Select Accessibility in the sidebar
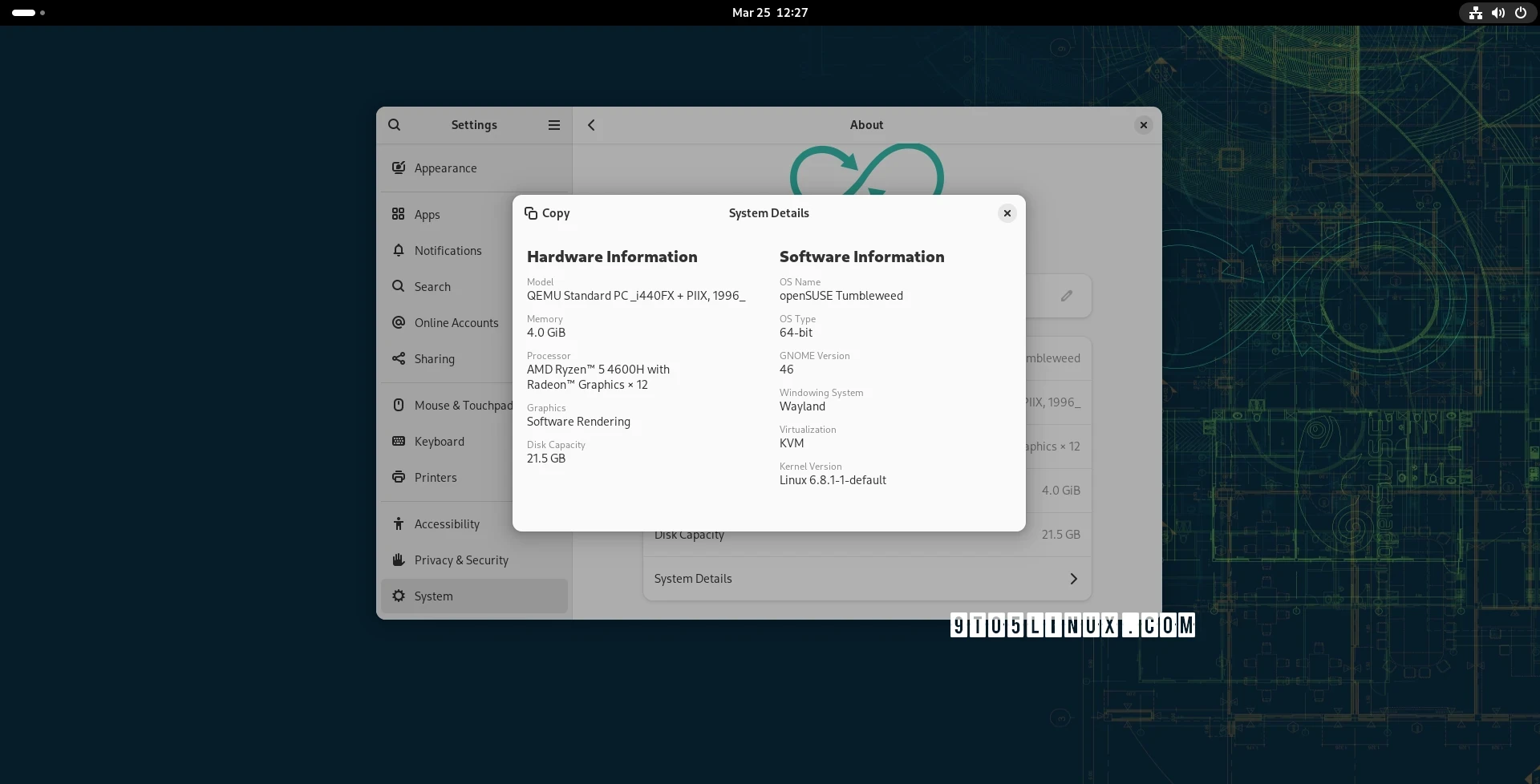 click(x=447, y=524)
